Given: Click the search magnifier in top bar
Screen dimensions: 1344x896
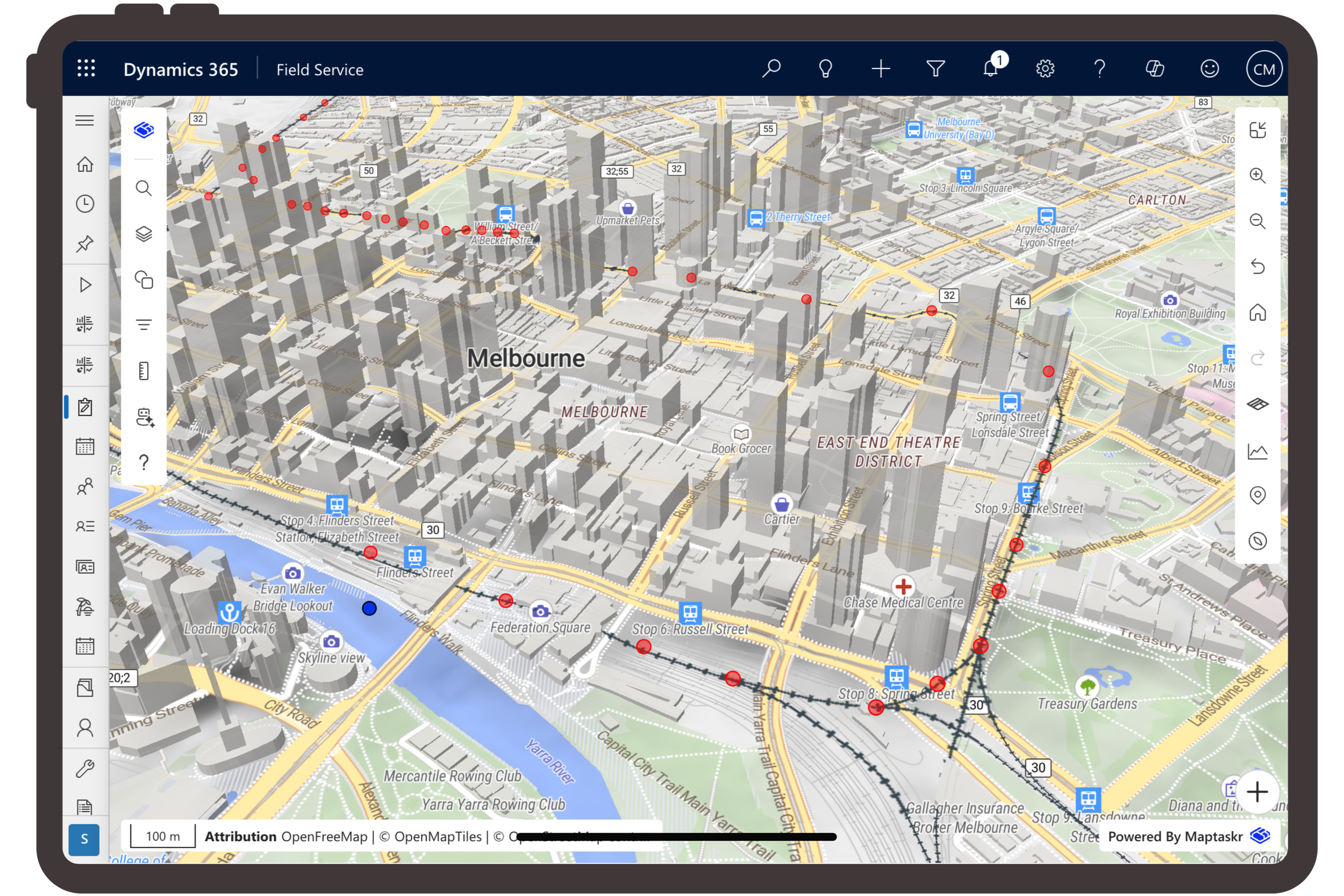Looking at the screenshot, I should click(x=771, y=69).
